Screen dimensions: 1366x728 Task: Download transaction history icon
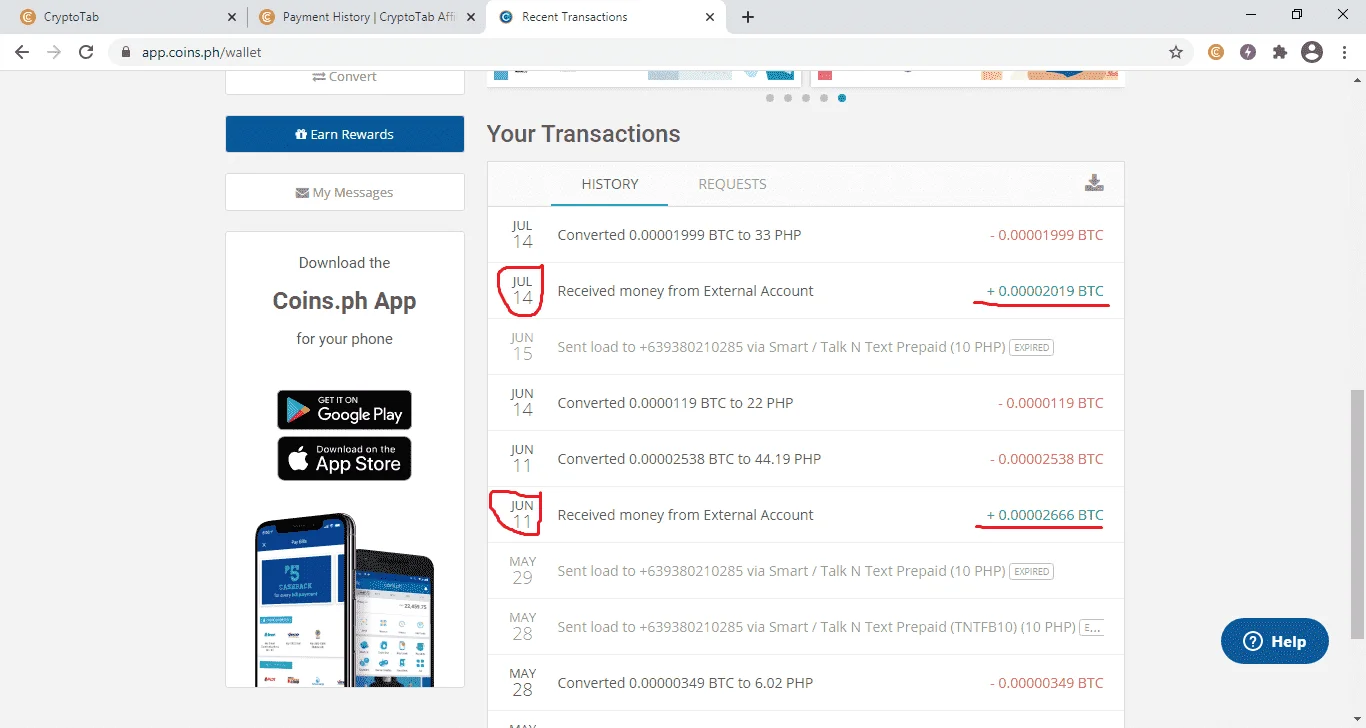point(1094,183)
